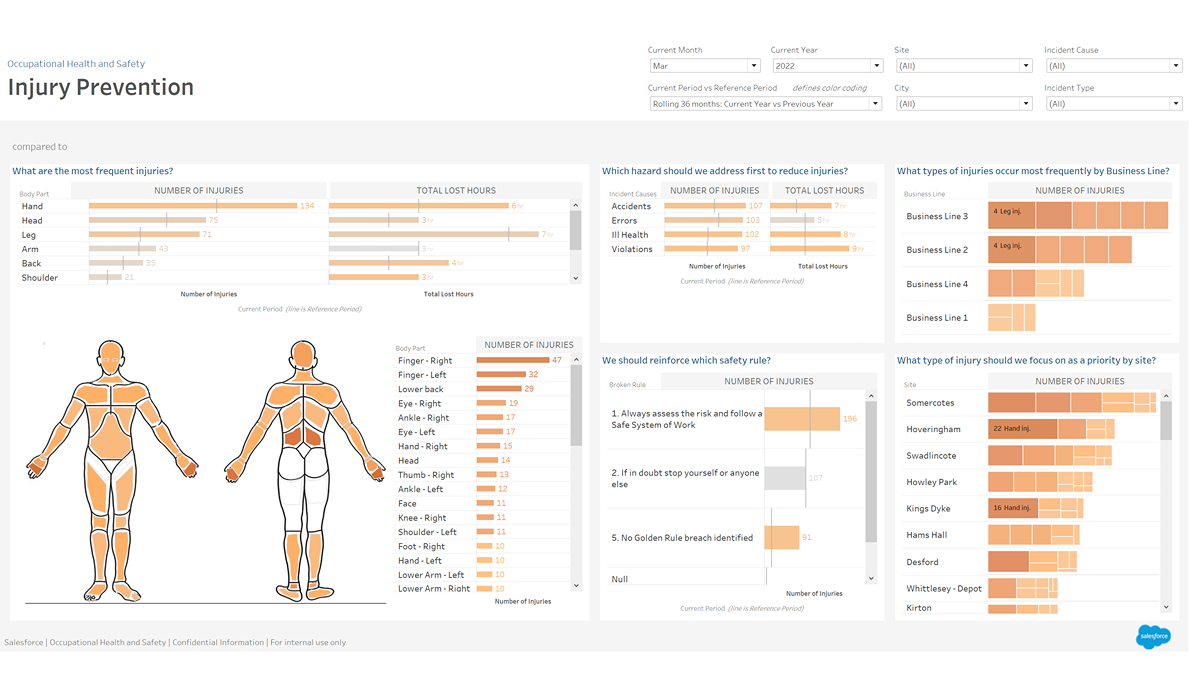1200x680 pixels.
Task: Select the Business Line 3 leg injury block
Action: click(1011, 216)
